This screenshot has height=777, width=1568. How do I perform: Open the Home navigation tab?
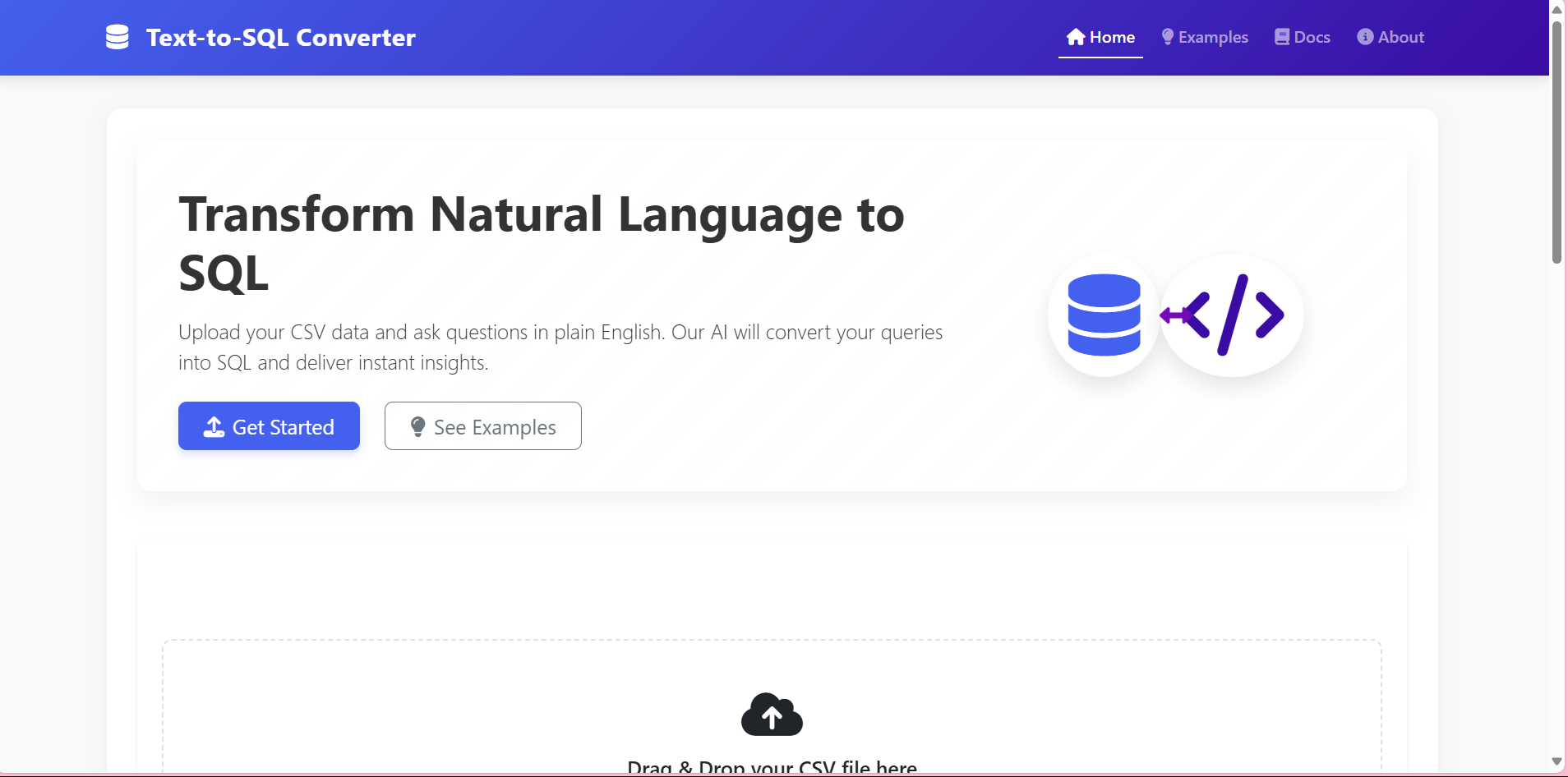pyautogui.click(x=1100, y=37)
